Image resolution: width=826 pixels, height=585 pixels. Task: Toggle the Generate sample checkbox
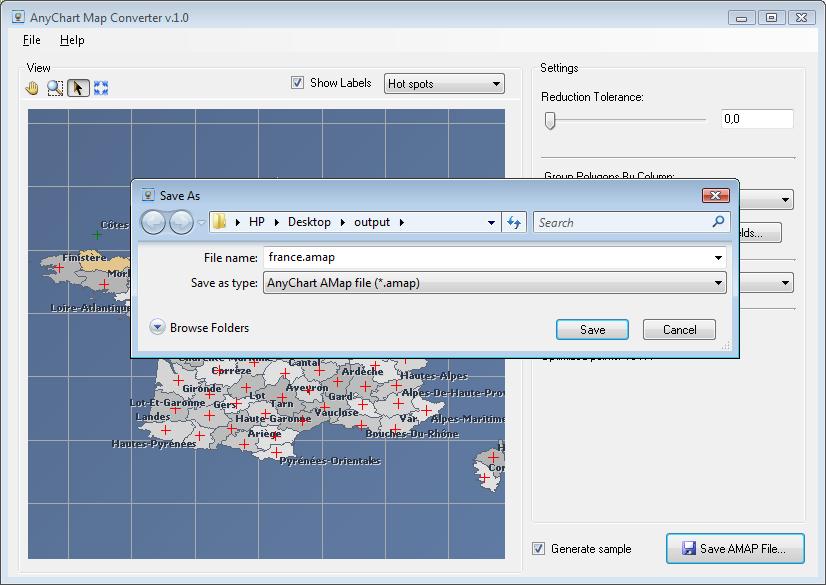539,548
